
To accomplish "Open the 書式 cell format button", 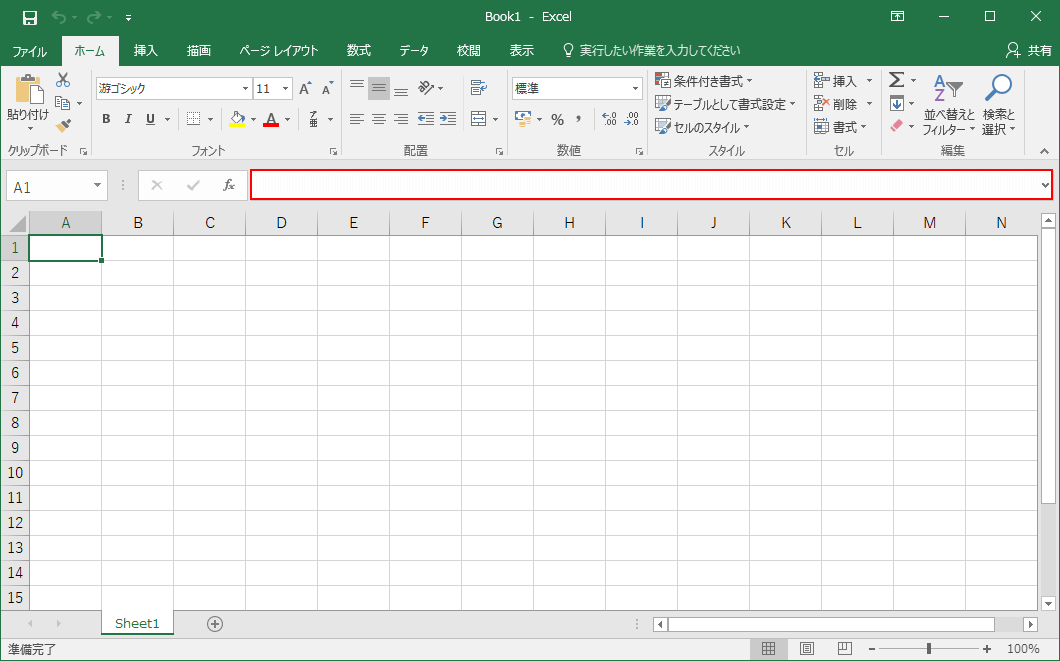I will 840,127.
